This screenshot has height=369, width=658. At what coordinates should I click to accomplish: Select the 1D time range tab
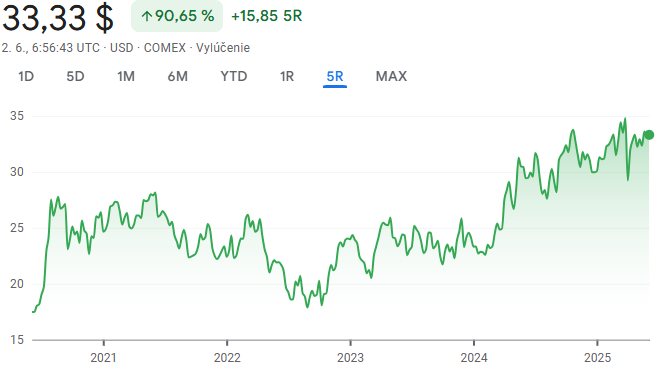point(26,76)
